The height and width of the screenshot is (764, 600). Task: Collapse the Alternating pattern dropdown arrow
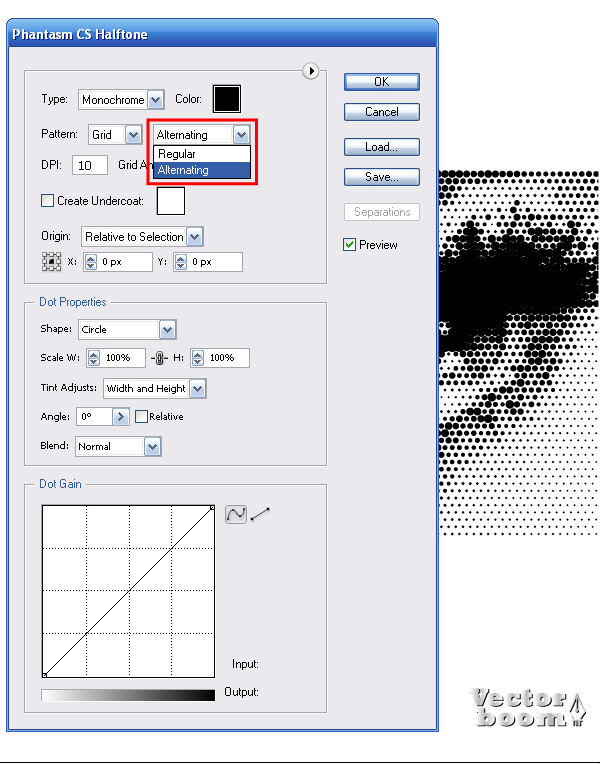coord(241,134)
